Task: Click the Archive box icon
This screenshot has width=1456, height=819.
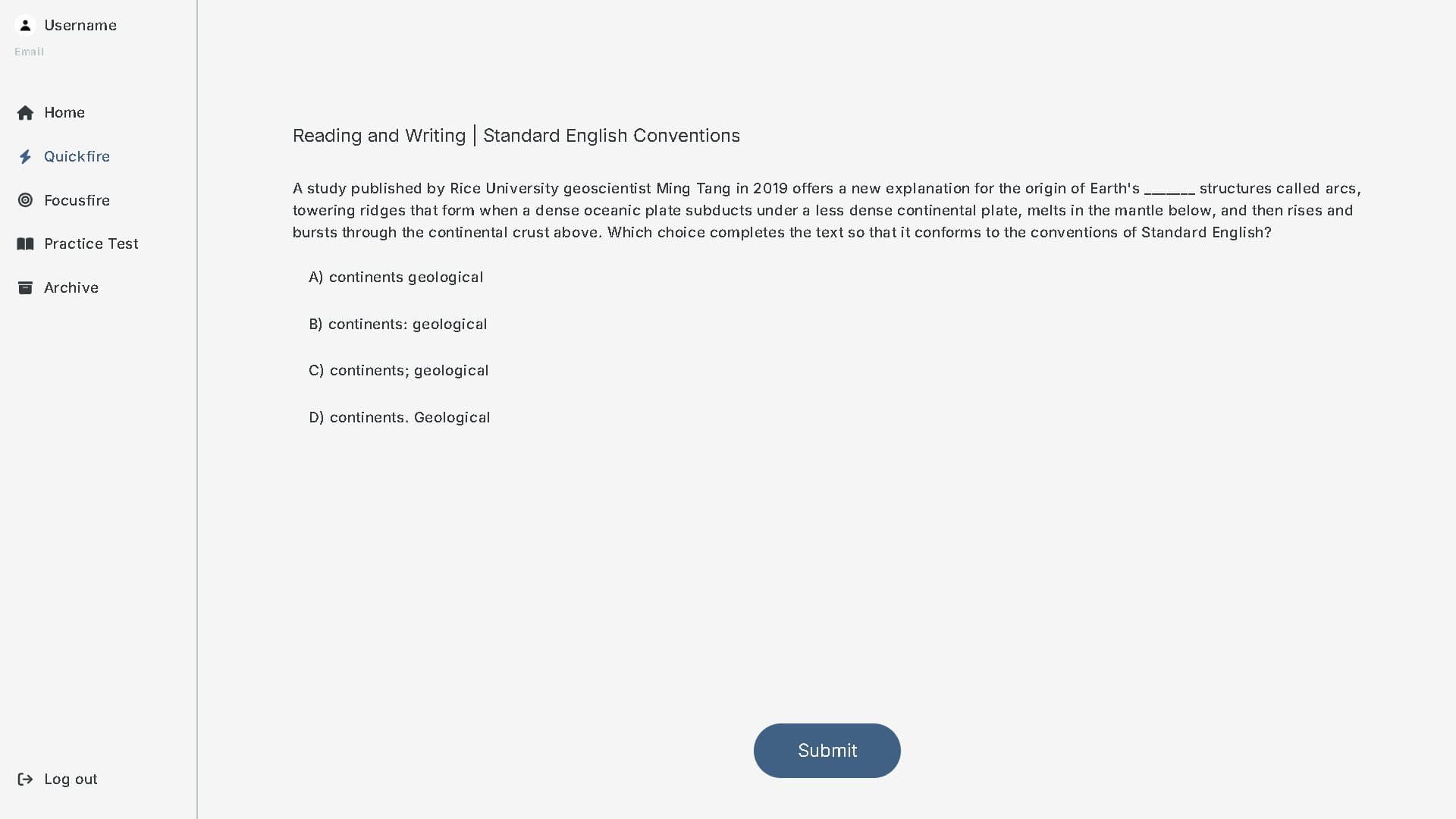Action: (x=25, y=288)
